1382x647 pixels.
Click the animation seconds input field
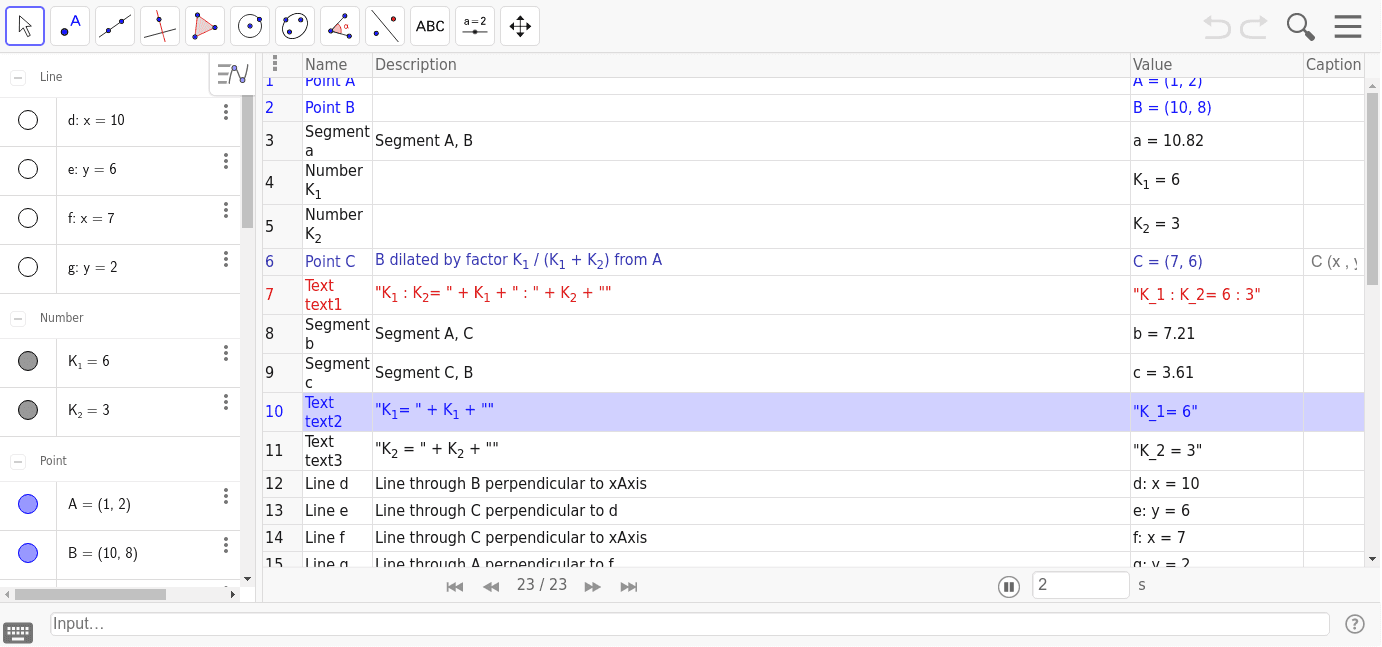click(x=1081, y=585)
